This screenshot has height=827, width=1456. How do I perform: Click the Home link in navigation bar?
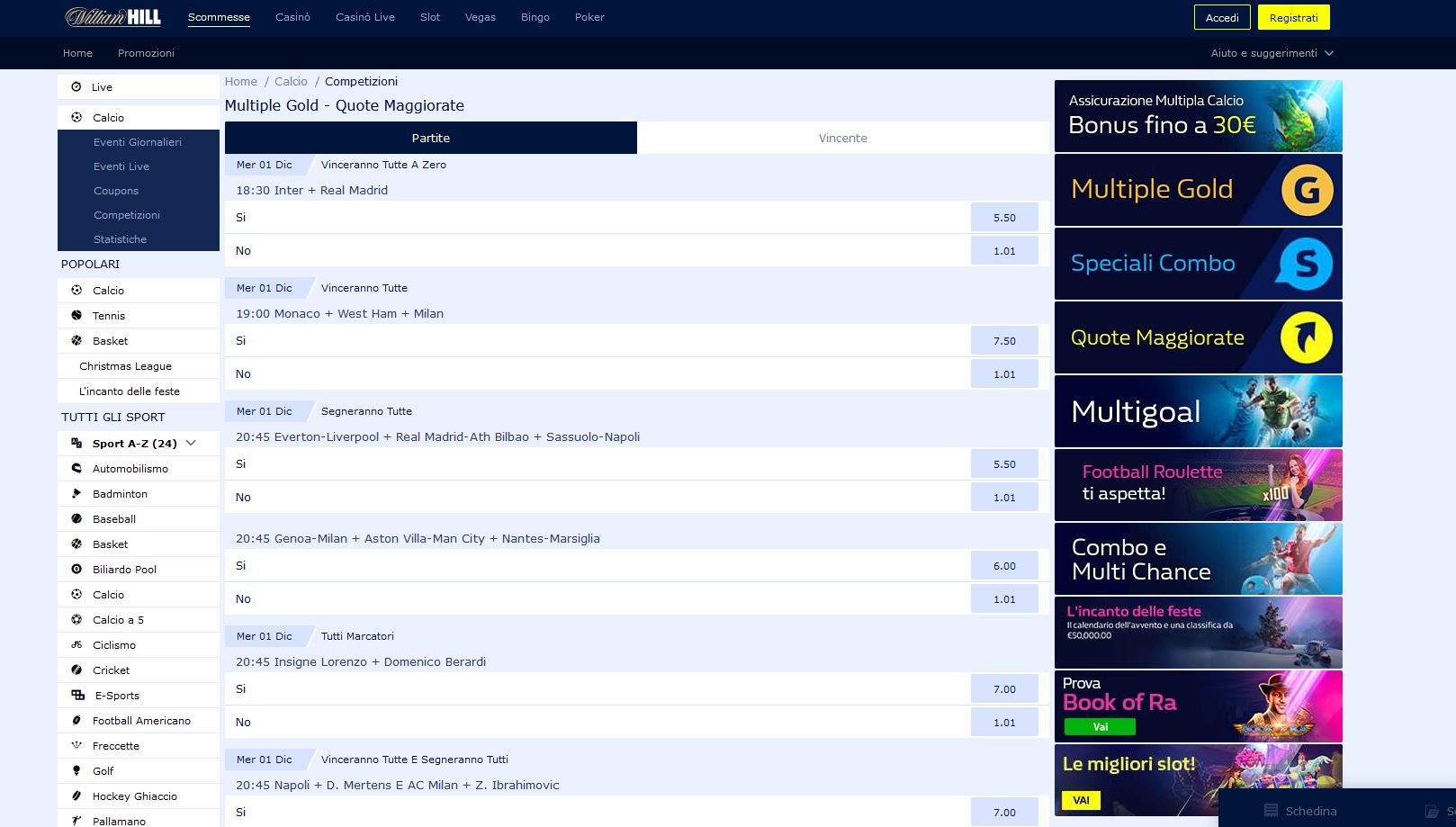tap(77, 53)
